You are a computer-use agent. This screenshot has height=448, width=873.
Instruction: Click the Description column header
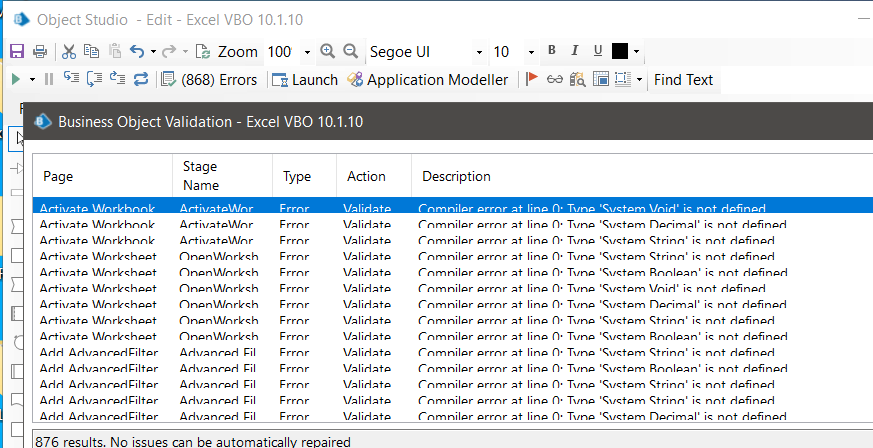pyautogui.click(x=456, y=176)
